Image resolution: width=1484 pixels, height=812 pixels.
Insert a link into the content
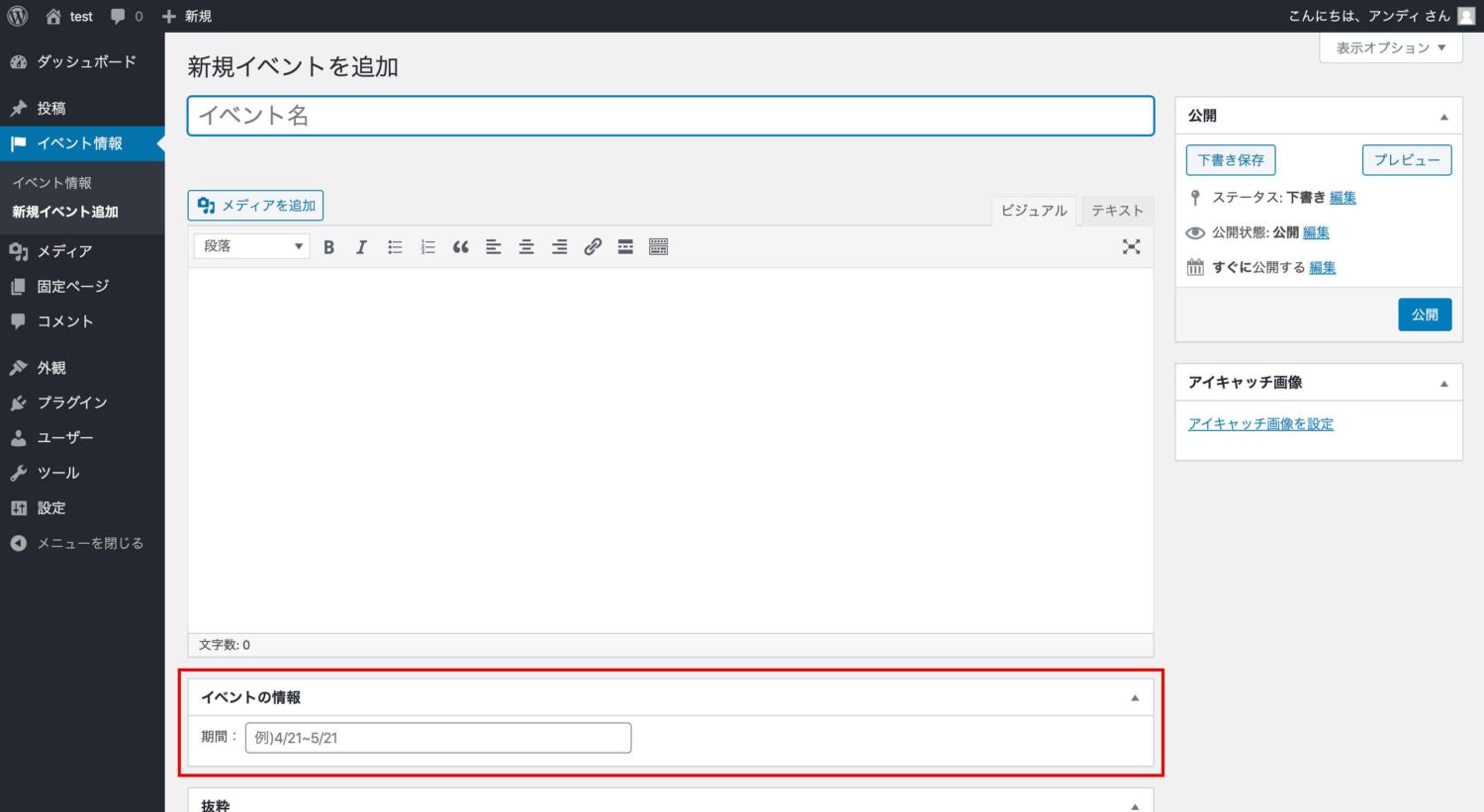[593, 246]
